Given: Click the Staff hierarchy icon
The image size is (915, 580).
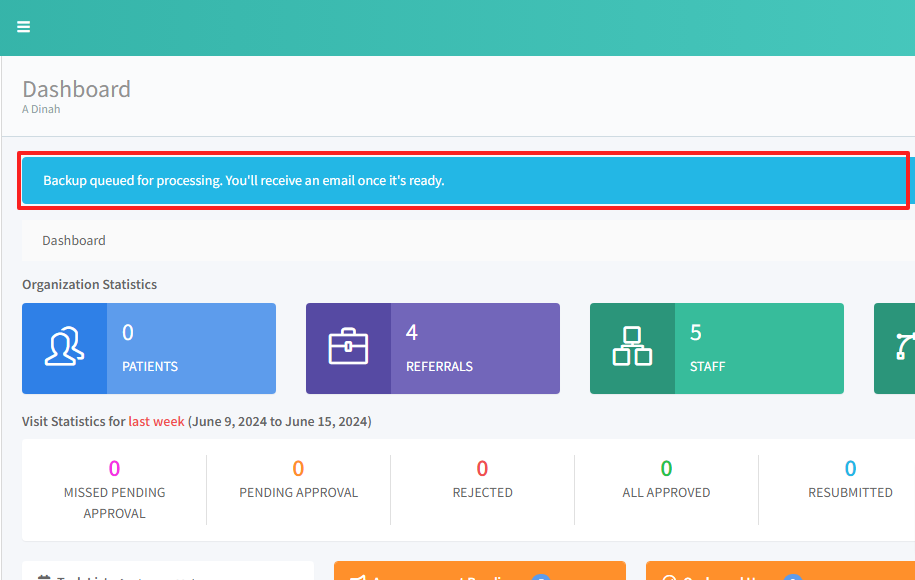Looking at the screenshot, I should (632, 348).
